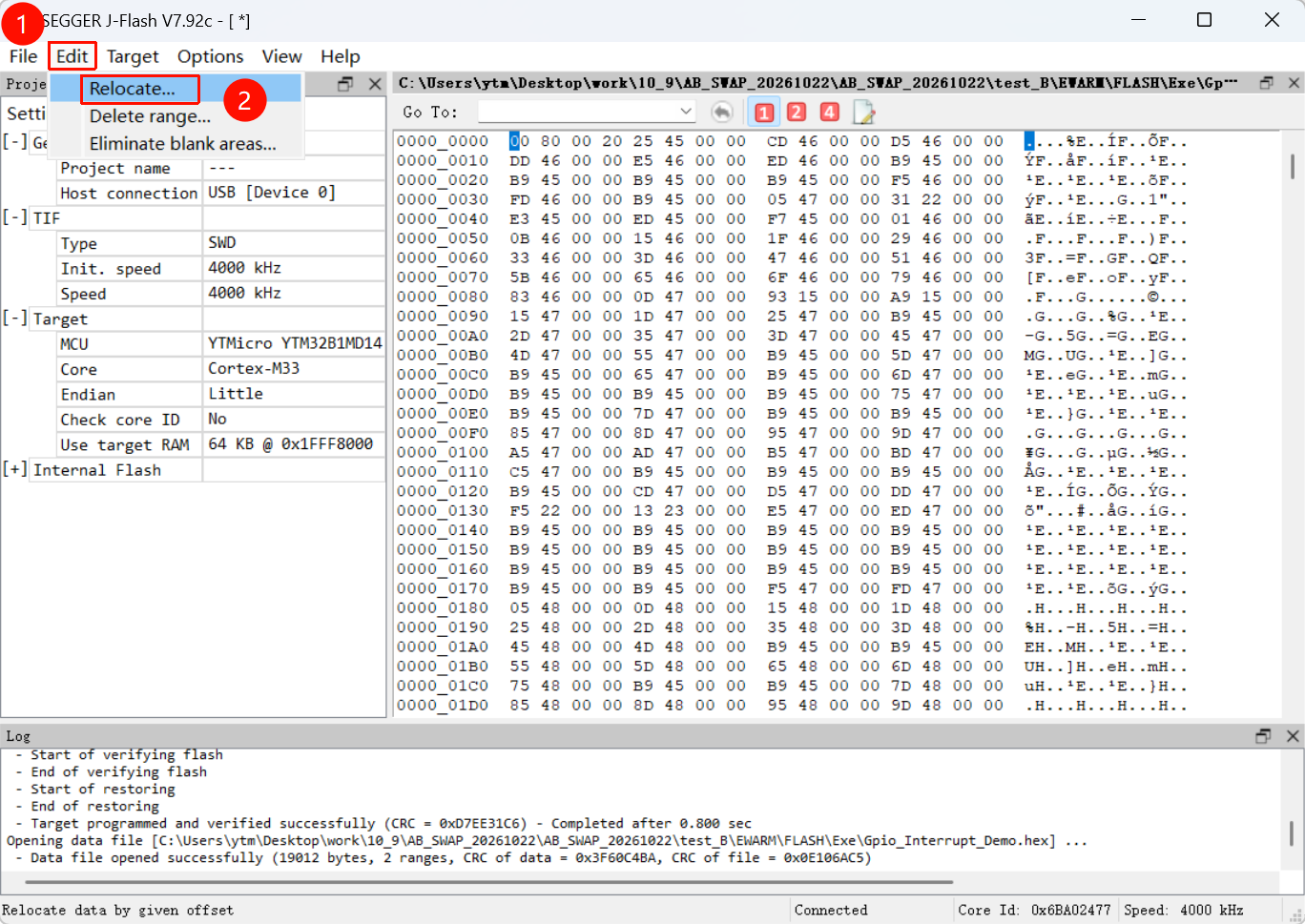This screenshot has width=1305, height=924.
Task: Open the Help menu
Action: click(340, 56)
